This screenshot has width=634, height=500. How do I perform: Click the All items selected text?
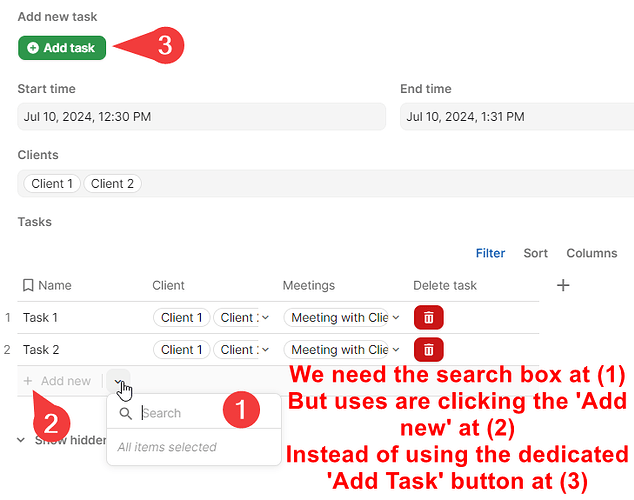pyautogui.click(x=167, y=447)
